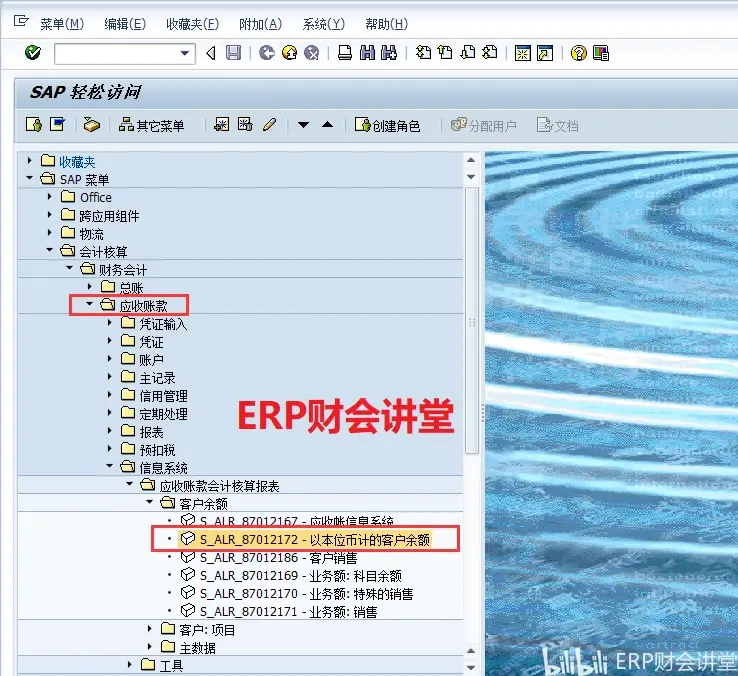738x676 pixels.
Task: Click the Save diskette icon
Action: pos(233,53)
